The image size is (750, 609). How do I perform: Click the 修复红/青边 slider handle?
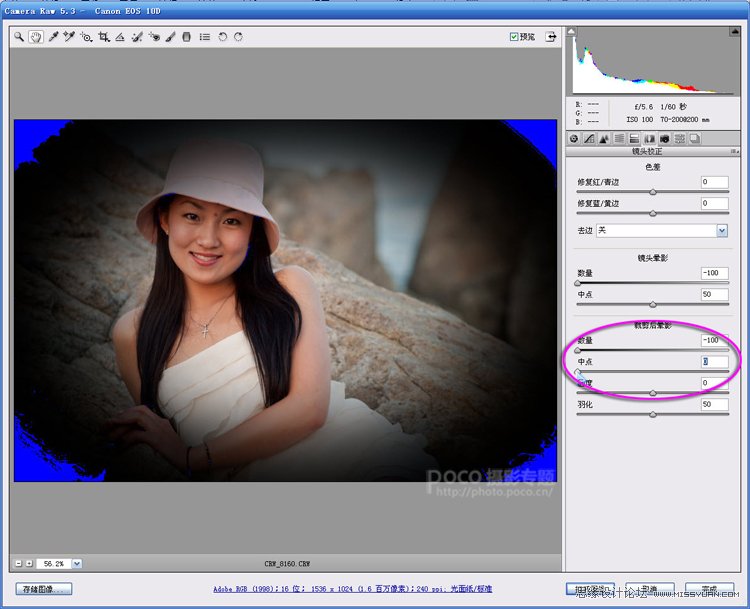(653, 192)
